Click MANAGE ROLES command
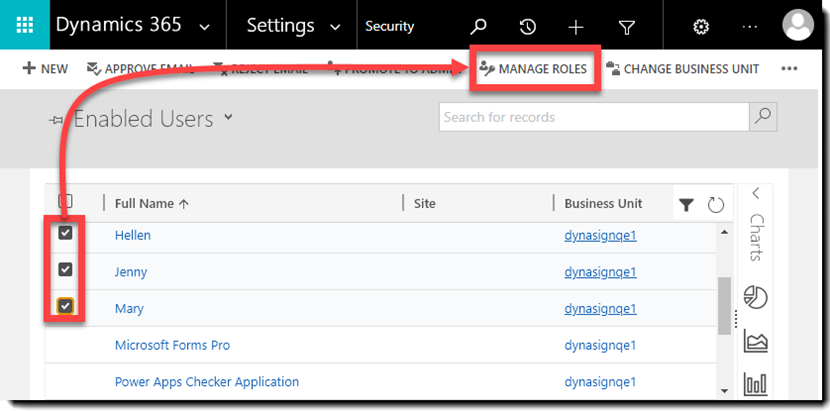 coord(535,69)
